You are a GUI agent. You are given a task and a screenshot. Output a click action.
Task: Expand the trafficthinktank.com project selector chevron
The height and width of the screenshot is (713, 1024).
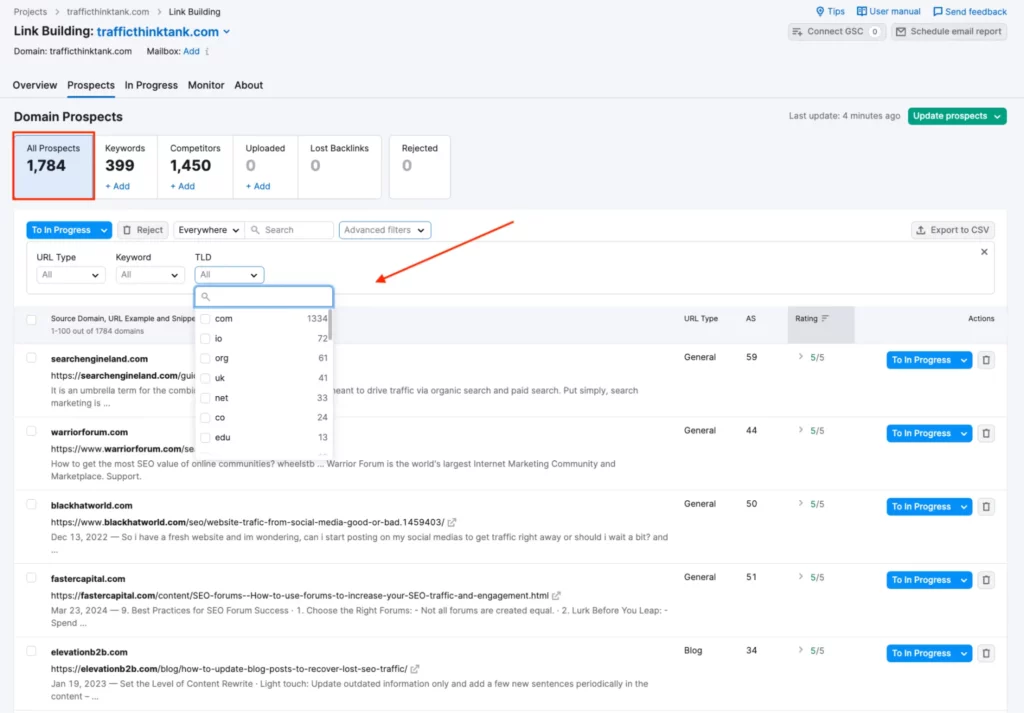(x=226, y=31)
